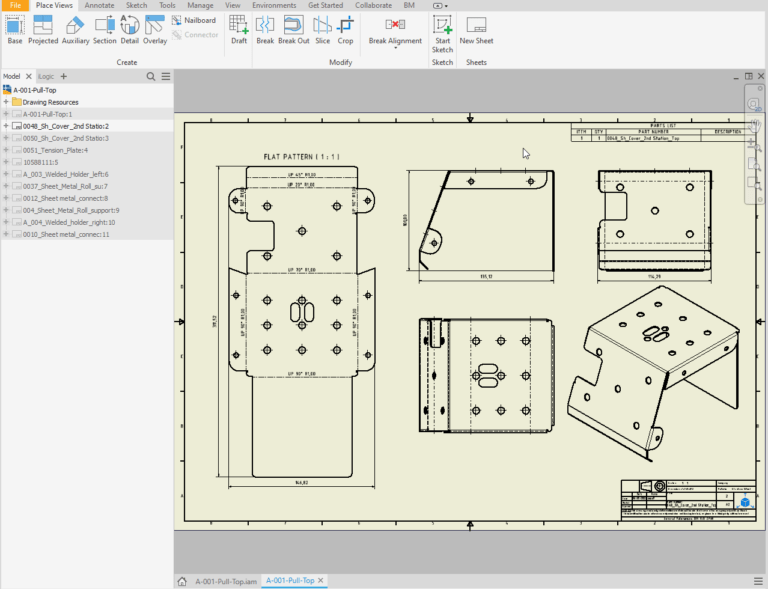Open the BM ribbon tab
Viewport: 768px width, 589px height.
(409, 5)
